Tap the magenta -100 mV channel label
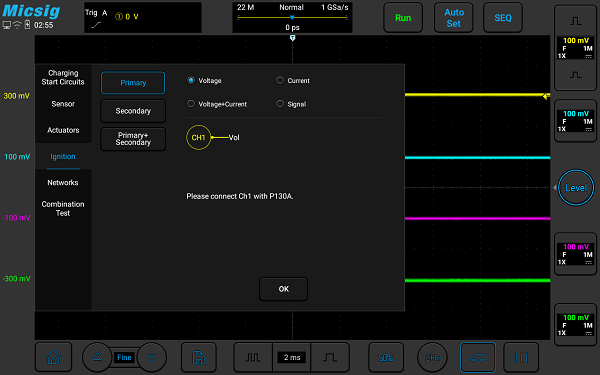The image size is (600, 375). click(16, 218)
